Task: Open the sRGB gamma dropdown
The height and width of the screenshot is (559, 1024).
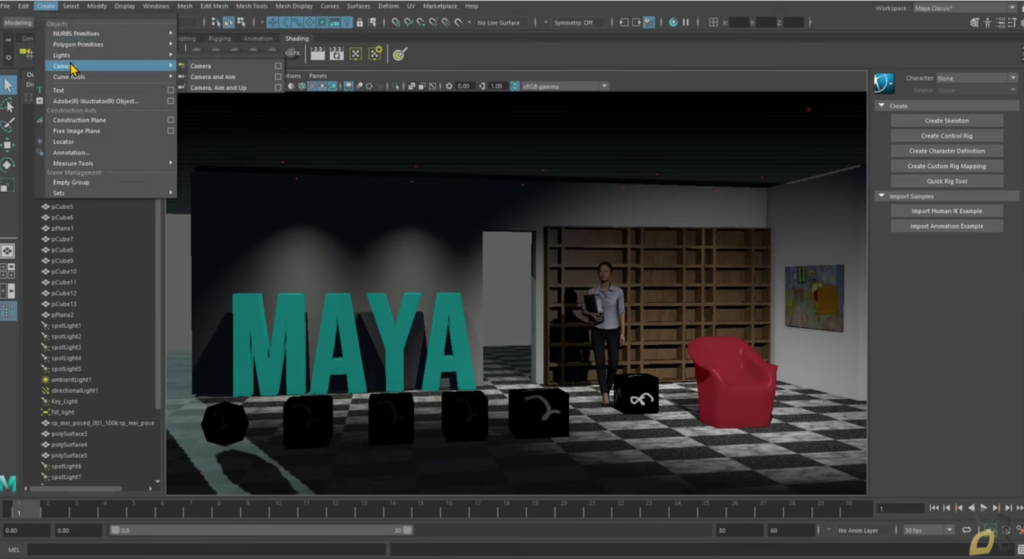Action: click(x=564, y=86)
